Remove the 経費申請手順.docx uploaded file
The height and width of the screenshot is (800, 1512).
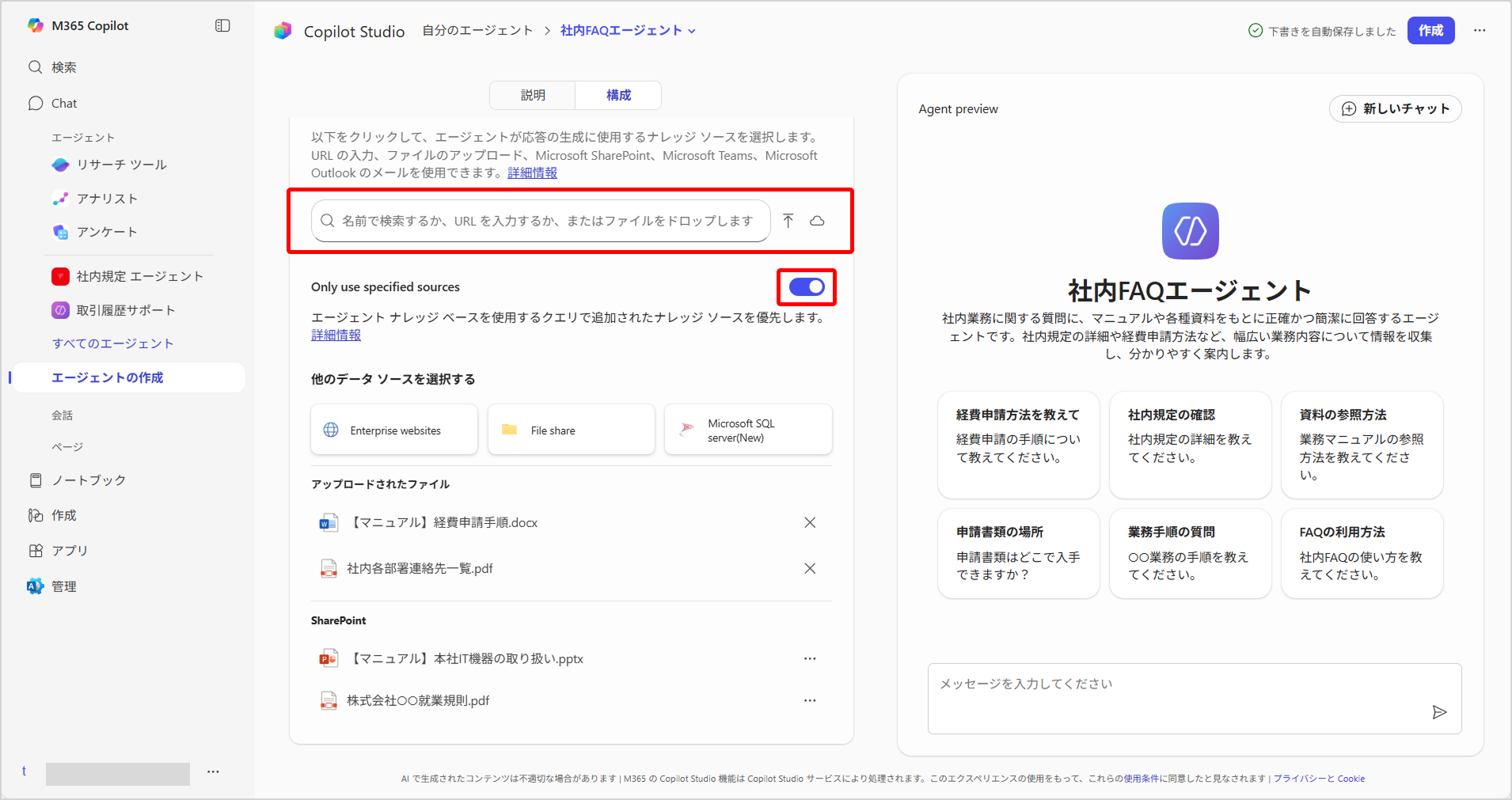point(810,522)
